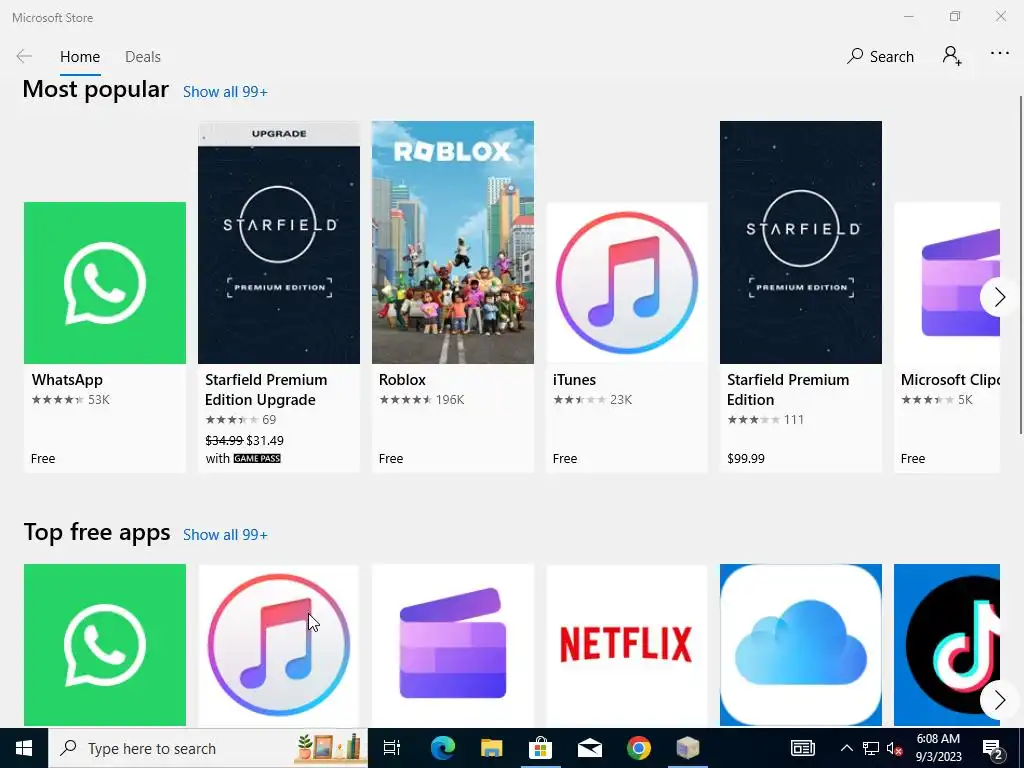Screen dimensions: 1024x768
Task: Open Search in the Store
Action: [x=880, y=57]
